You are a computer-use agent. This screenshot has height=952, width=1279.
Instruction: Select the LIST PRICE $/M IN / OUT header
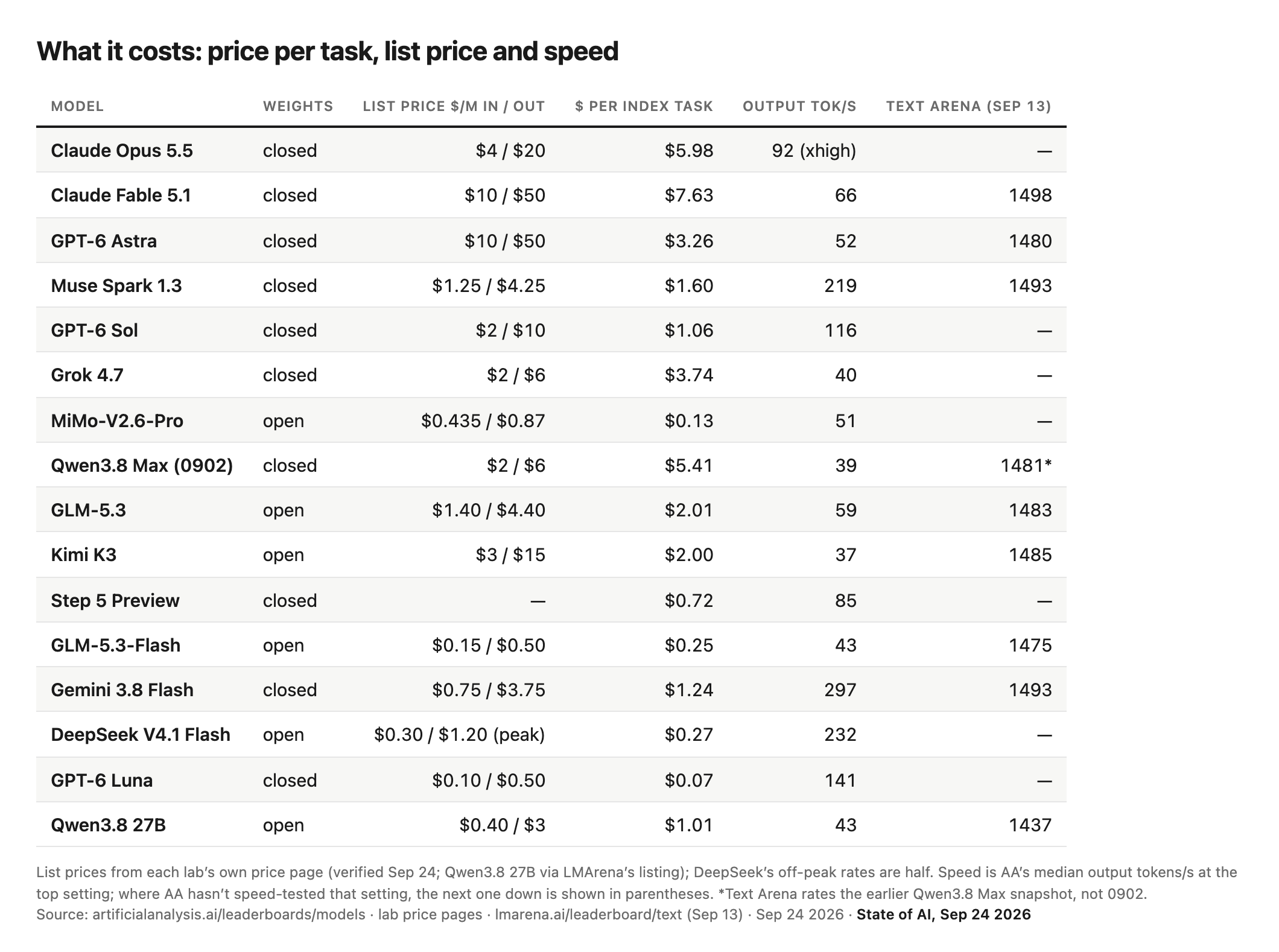pyautogui.click(x=454, y=106)
